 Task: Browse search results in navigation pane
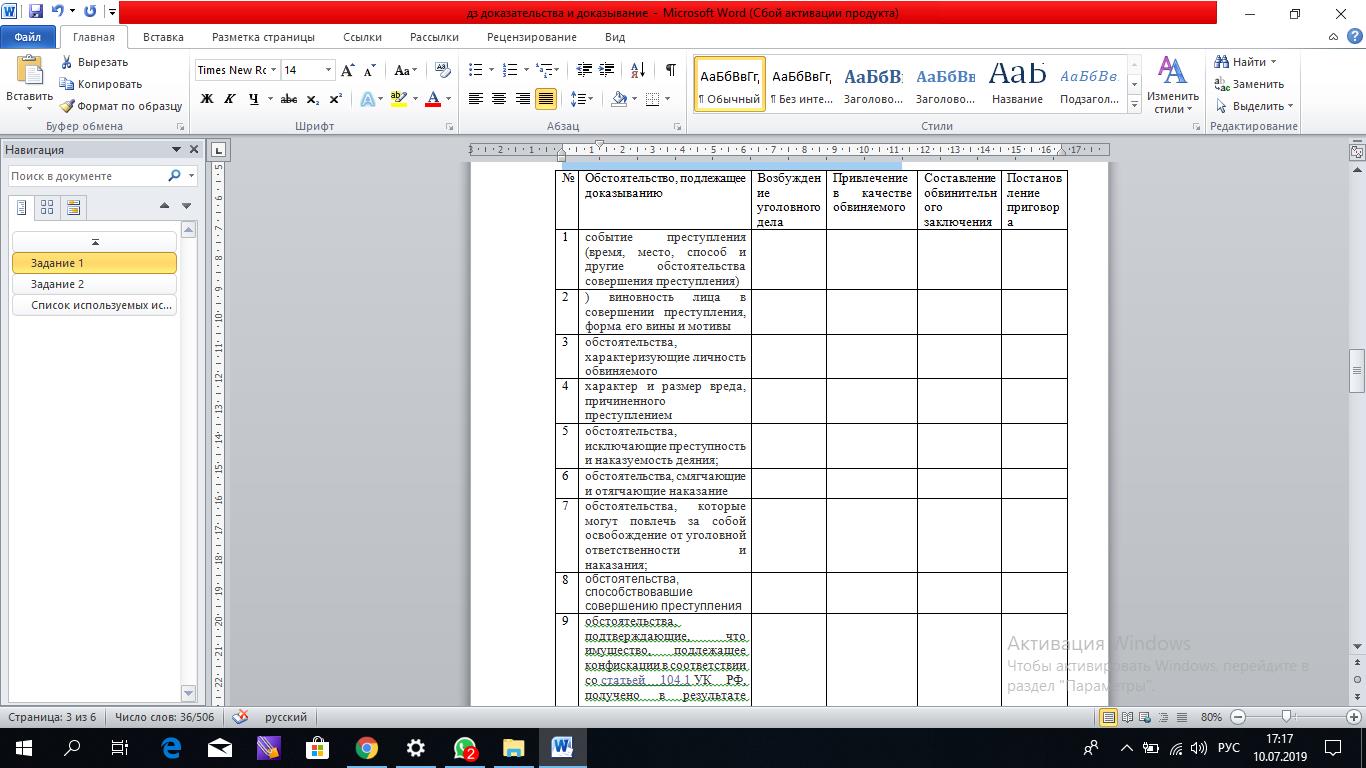tap(73, 208)
